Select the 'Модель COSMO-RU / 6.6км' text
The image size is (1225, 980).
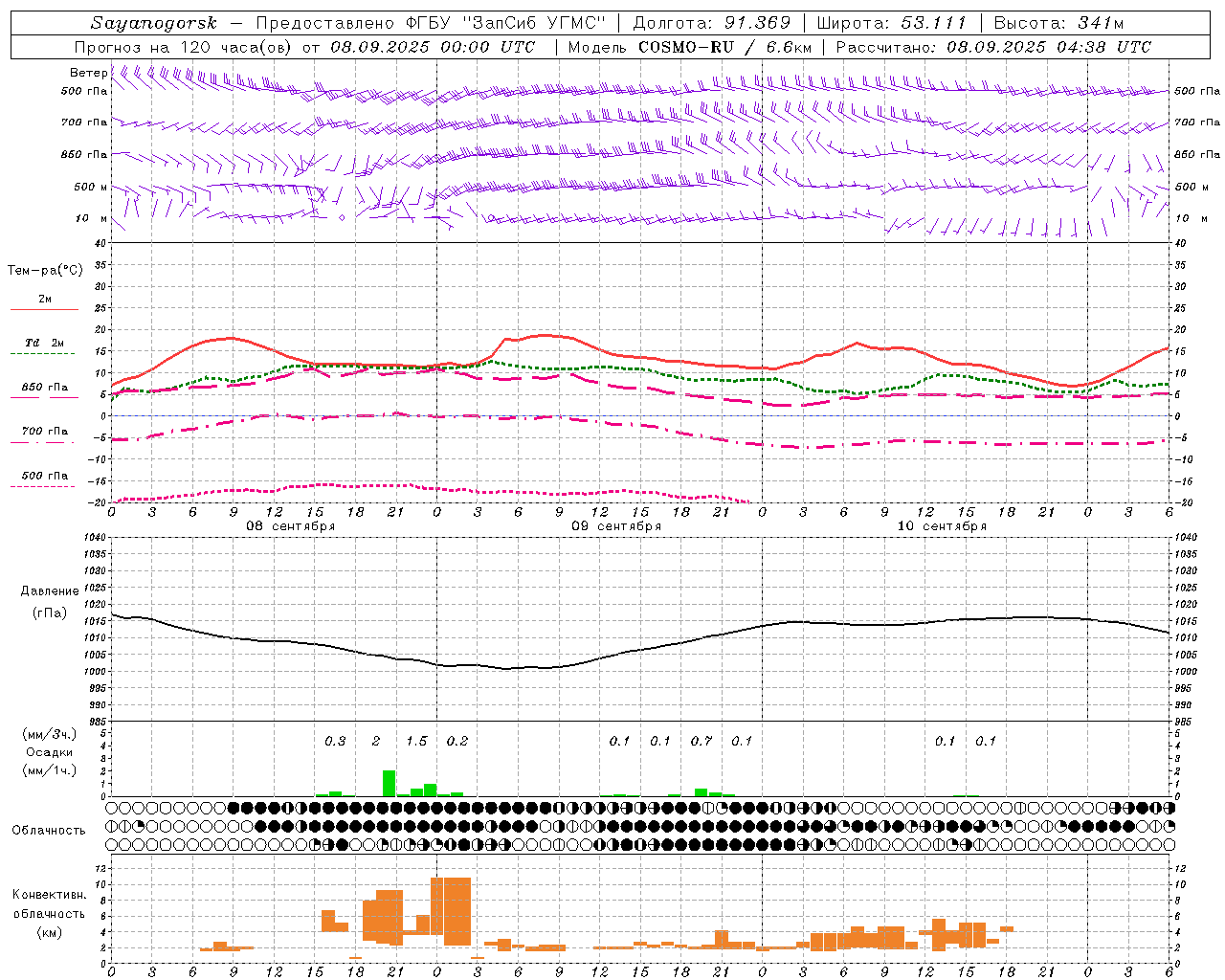click(x=690, y=47)
